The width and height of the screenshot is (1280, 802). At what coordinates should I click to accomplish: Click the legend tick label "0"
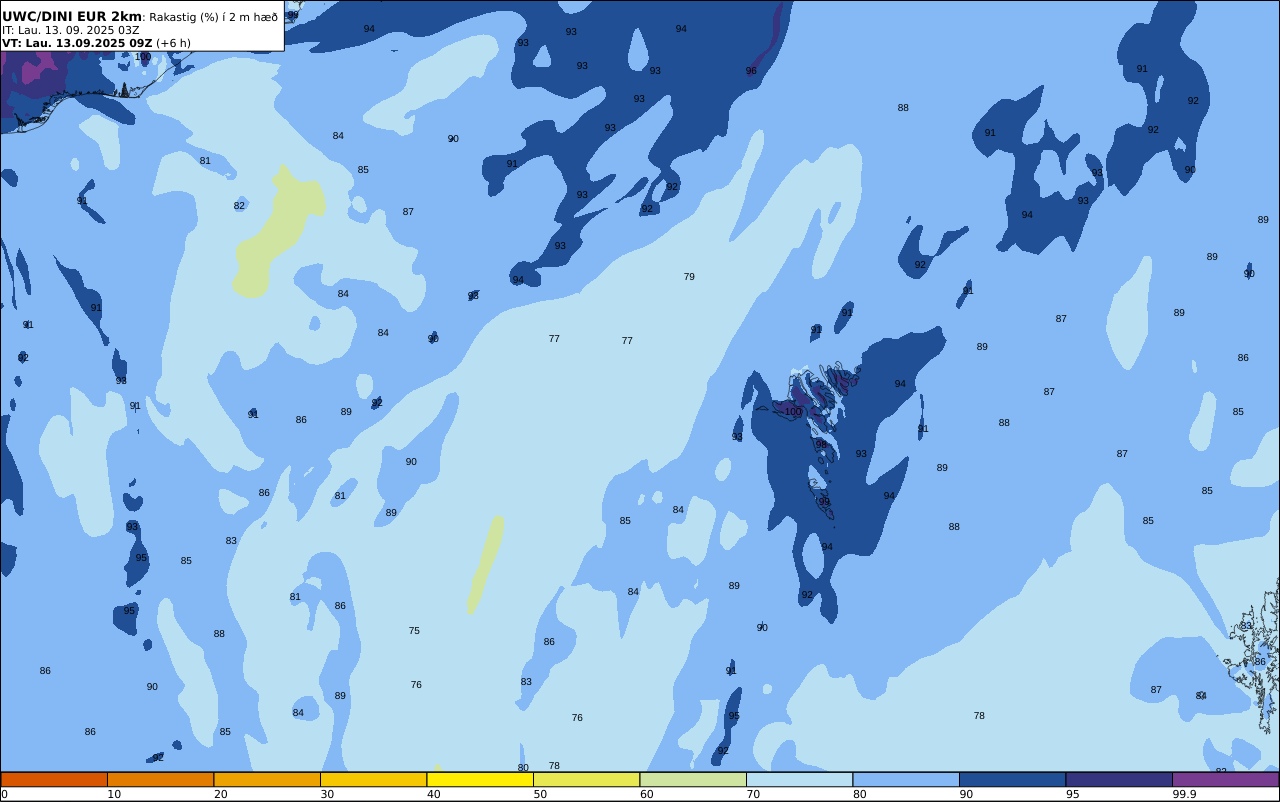4,794
